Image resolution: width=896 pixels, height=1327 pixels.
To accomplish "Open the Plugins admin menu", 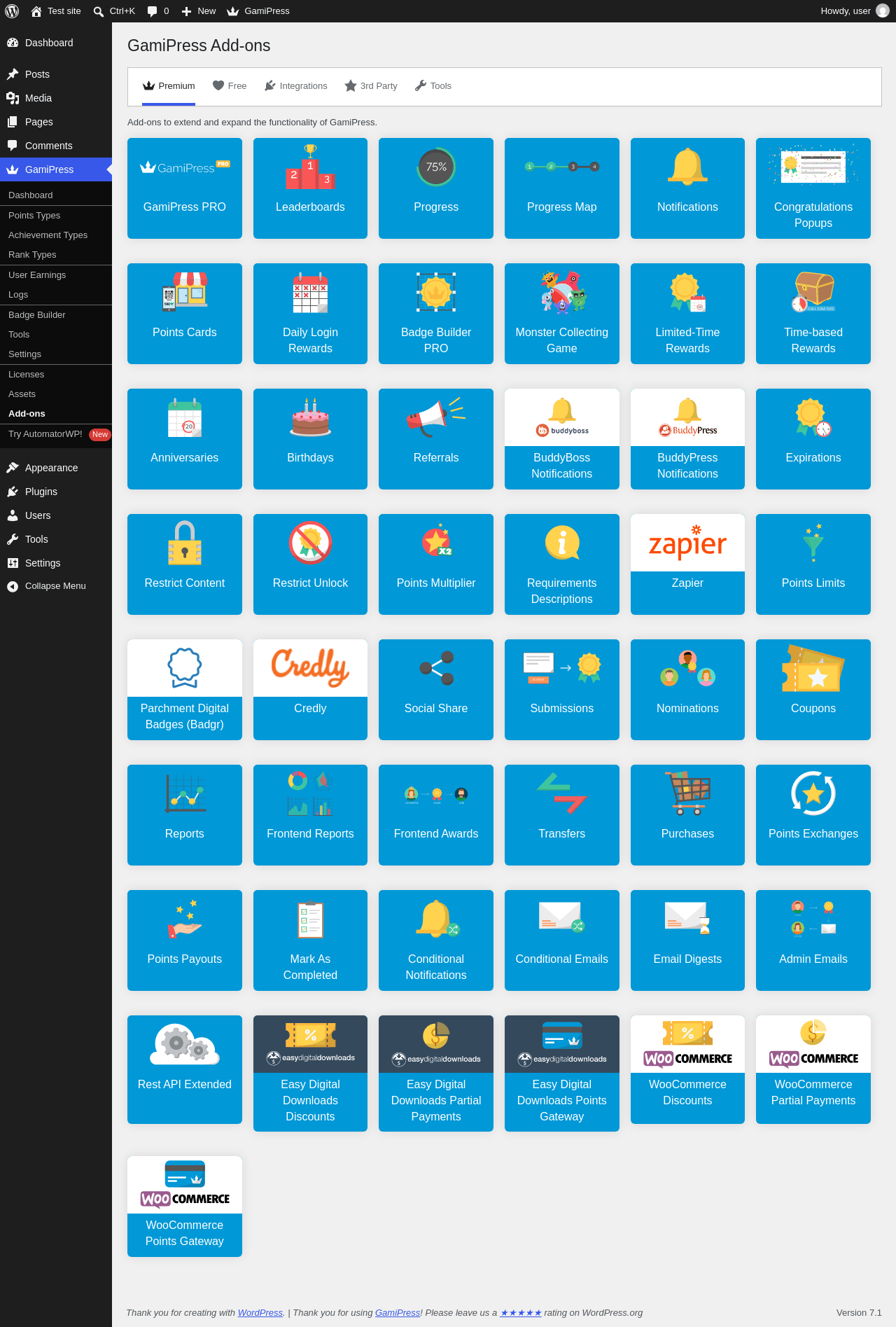I will (x=56, y=492).
